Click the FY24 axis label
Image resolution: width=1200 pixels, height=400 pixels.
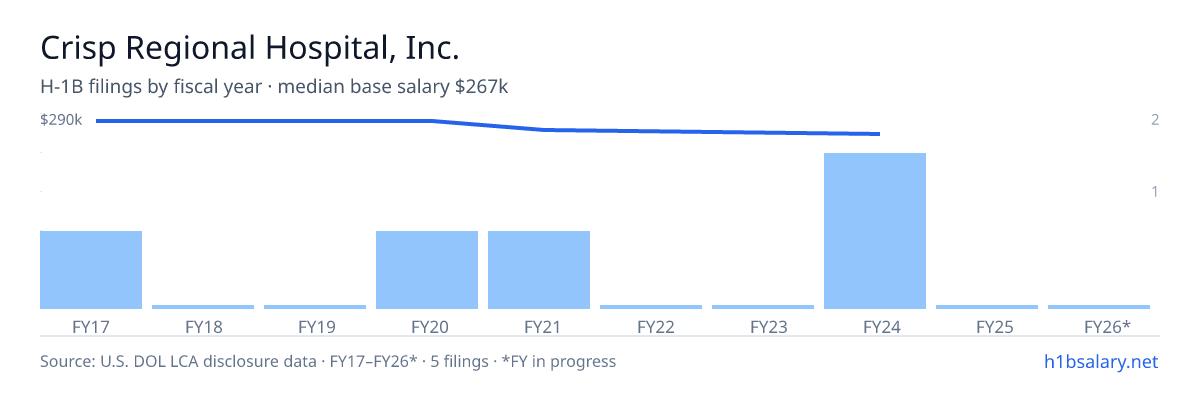pos(875,326)
